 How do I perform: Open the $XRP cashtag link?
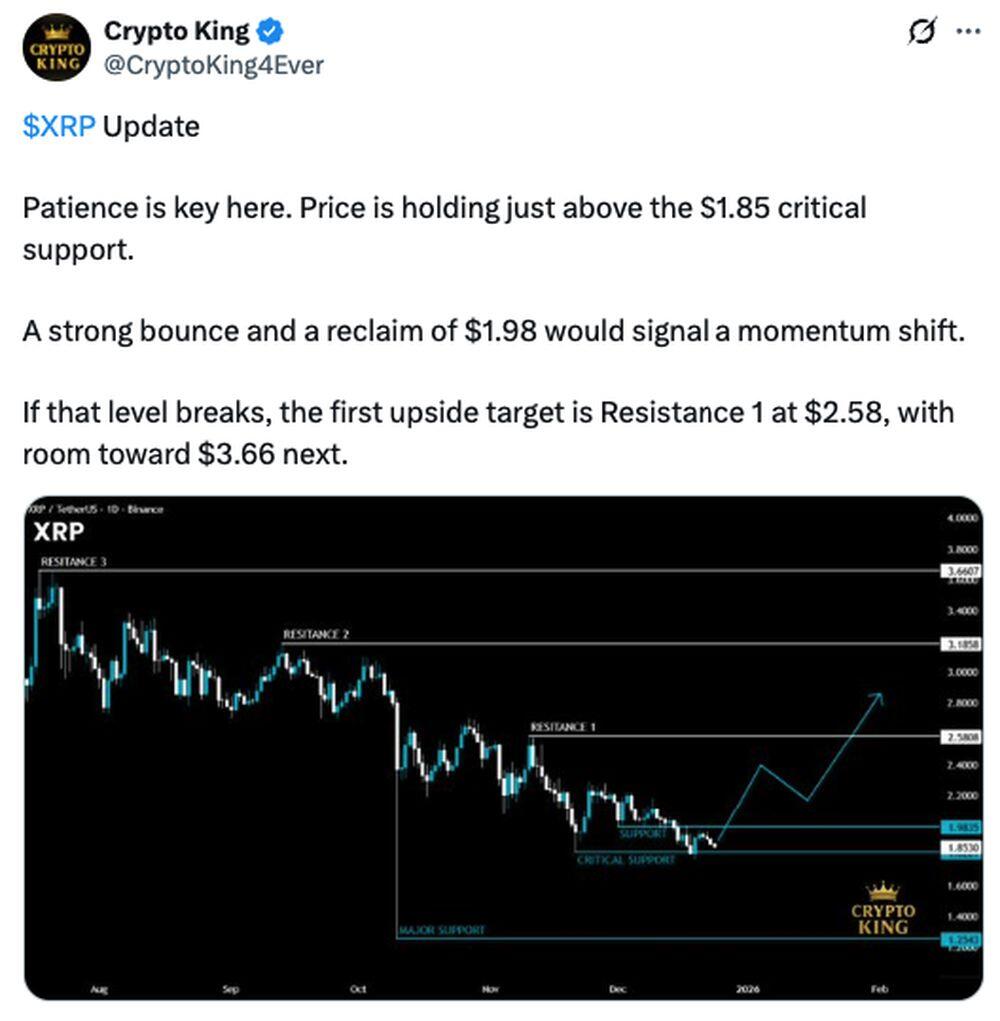(52, 126)
